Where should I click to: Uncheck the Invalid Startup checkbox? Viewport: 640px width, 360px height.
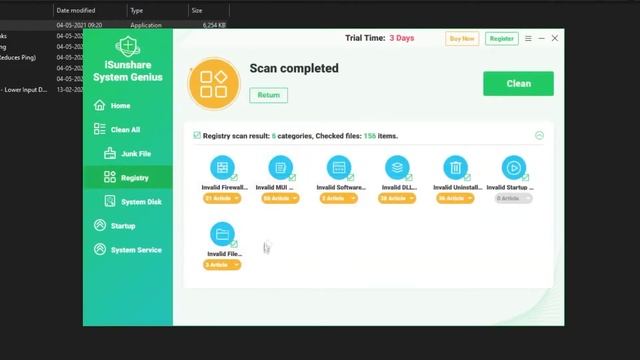(526, 177)
